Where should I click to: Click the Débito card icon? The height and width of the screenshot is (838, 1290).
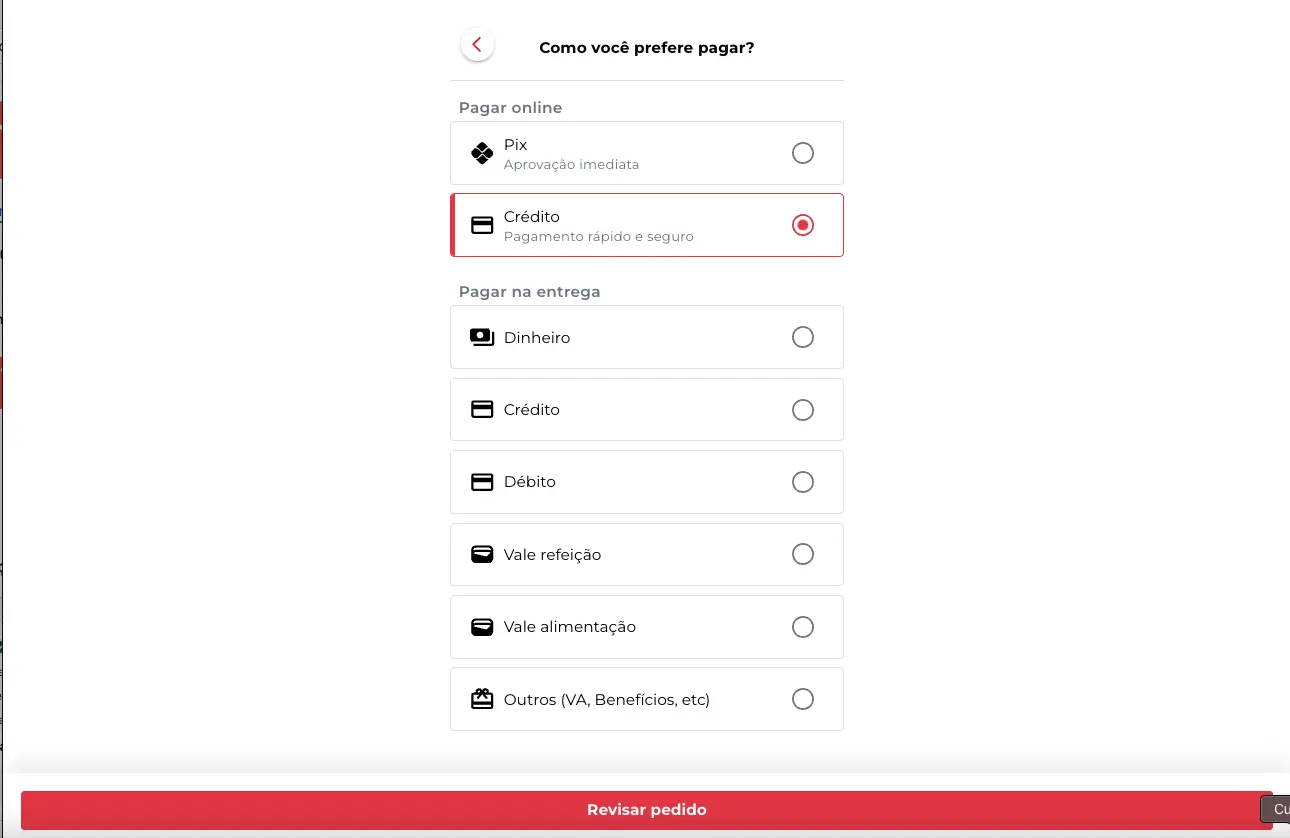point(482,482)
